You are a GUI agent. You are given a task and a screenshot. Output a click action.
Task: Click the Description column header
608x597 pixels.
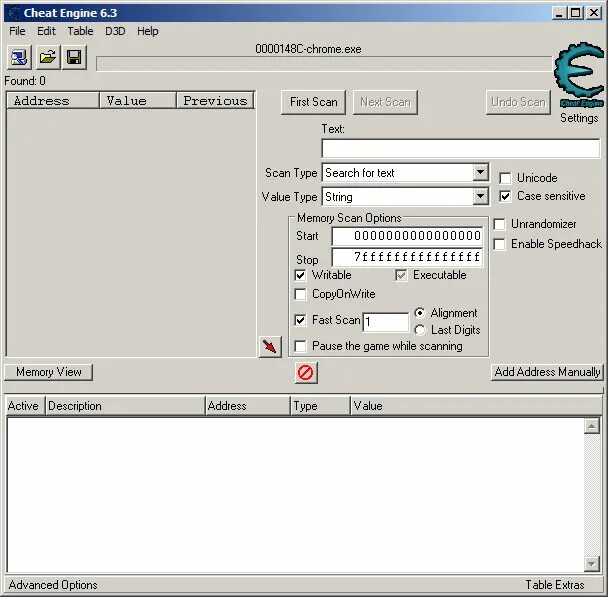[125, 406]
